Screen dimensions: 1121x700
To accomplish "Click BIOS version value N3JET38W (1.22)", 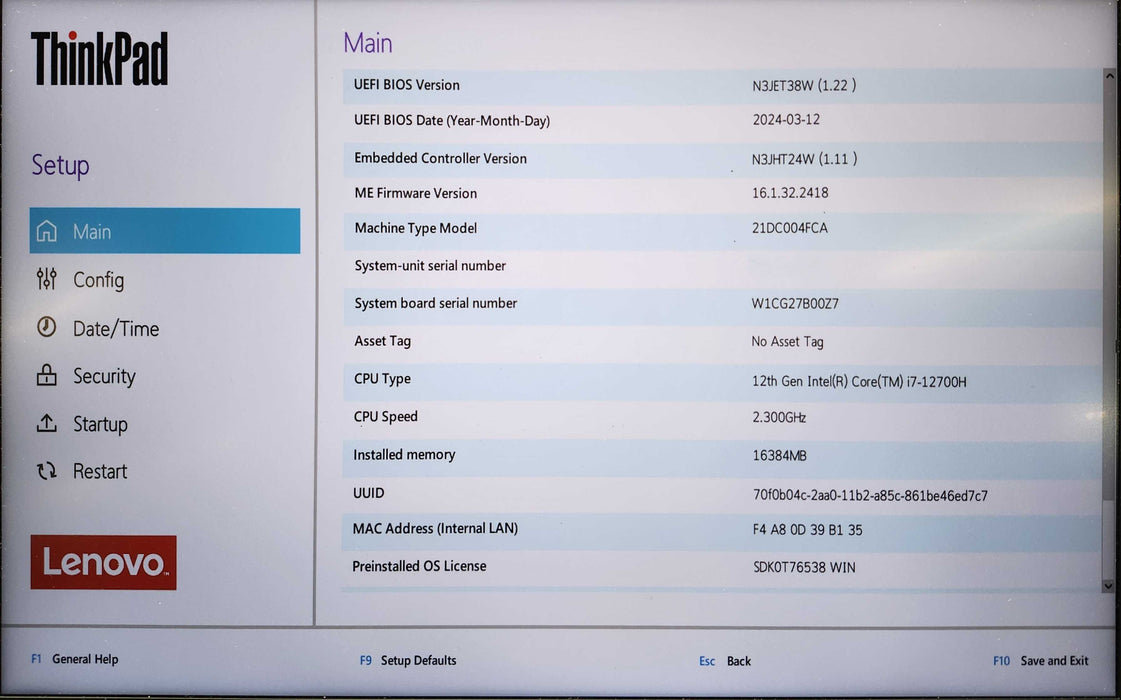I will (804, 86).
